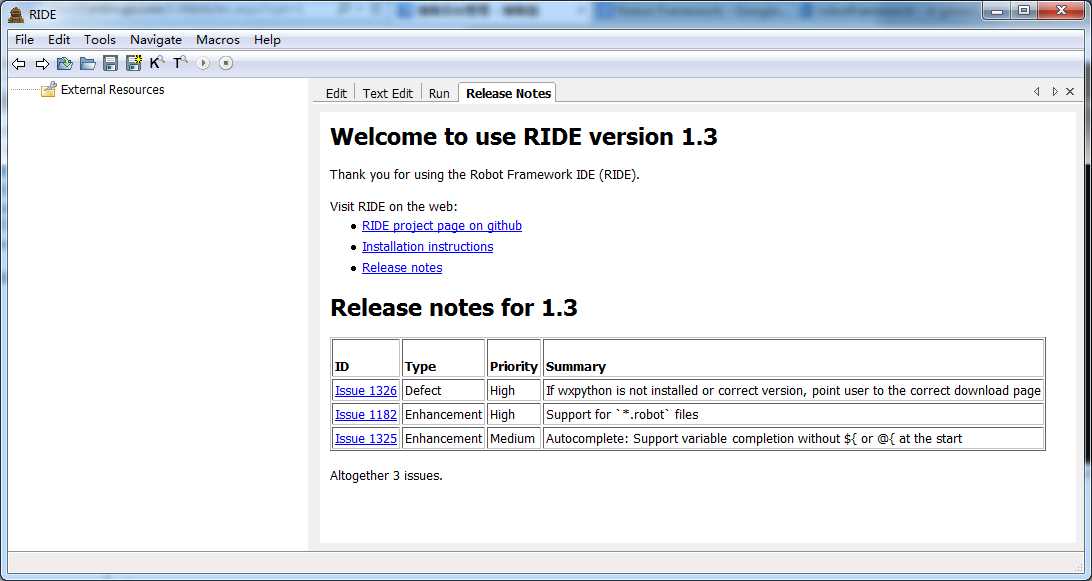The height and width of the screenshot is (581, 1092).
Task: Click the Autocomplete variable completion summary cell
Action: [793, 439]
